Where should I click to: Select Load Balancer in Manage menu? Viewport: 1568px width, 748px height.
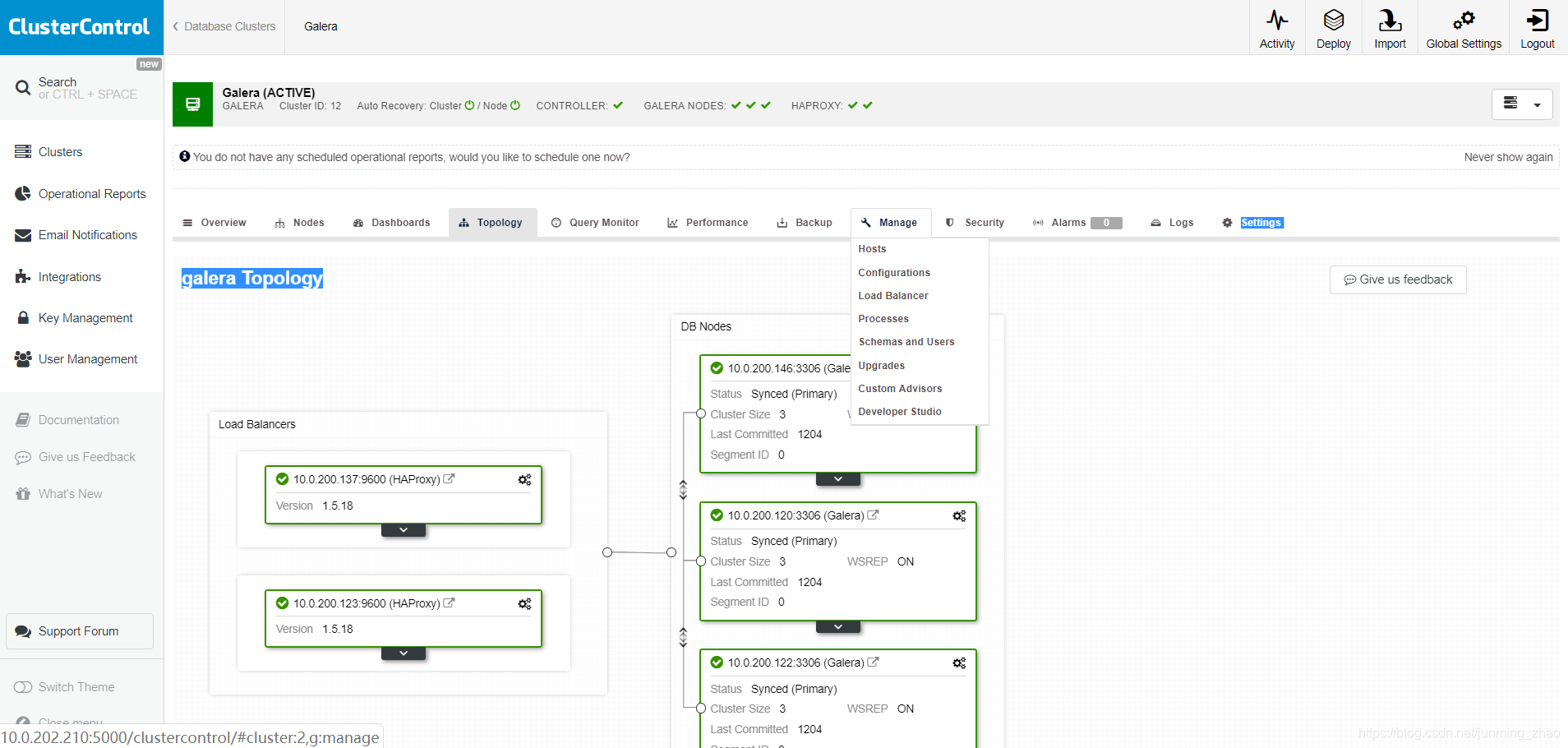tap(893, 296)
